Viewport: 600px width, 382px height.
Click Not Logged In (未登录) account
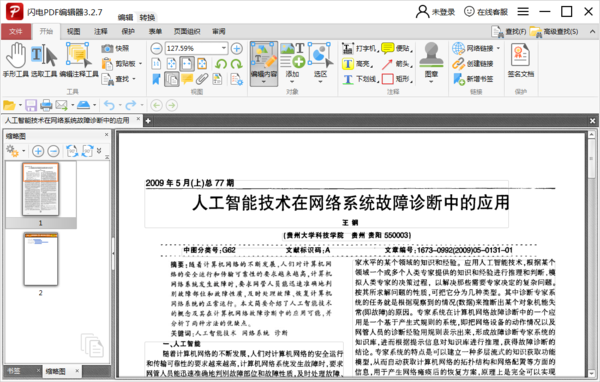435,12
